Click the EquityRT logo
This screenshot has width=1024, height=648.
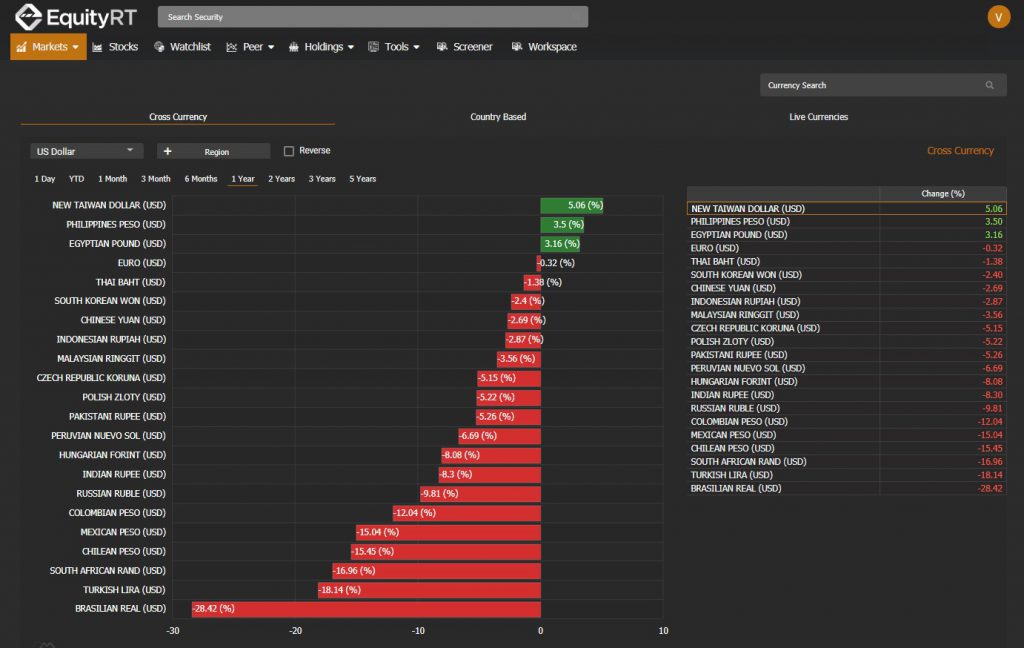point(76,17)
